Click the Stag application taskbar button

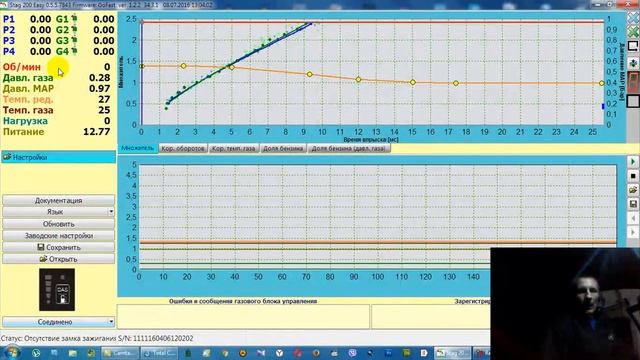click(x=452, y=353)
